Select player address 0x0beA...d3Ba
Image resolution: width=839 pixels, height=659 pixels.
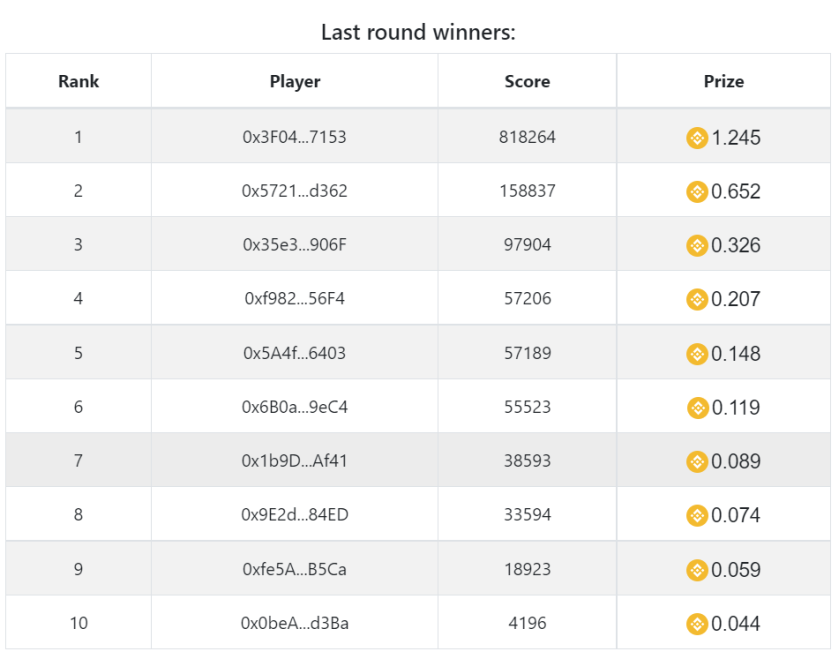[295, 623]
